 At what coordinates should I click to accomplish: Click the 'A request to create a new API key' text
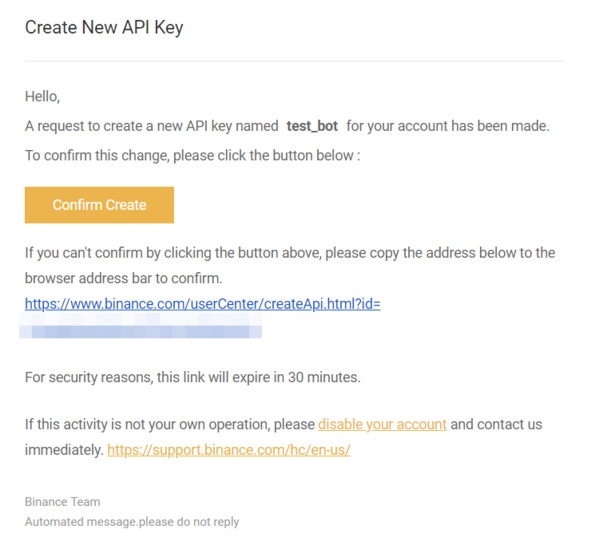click(152, 126)
